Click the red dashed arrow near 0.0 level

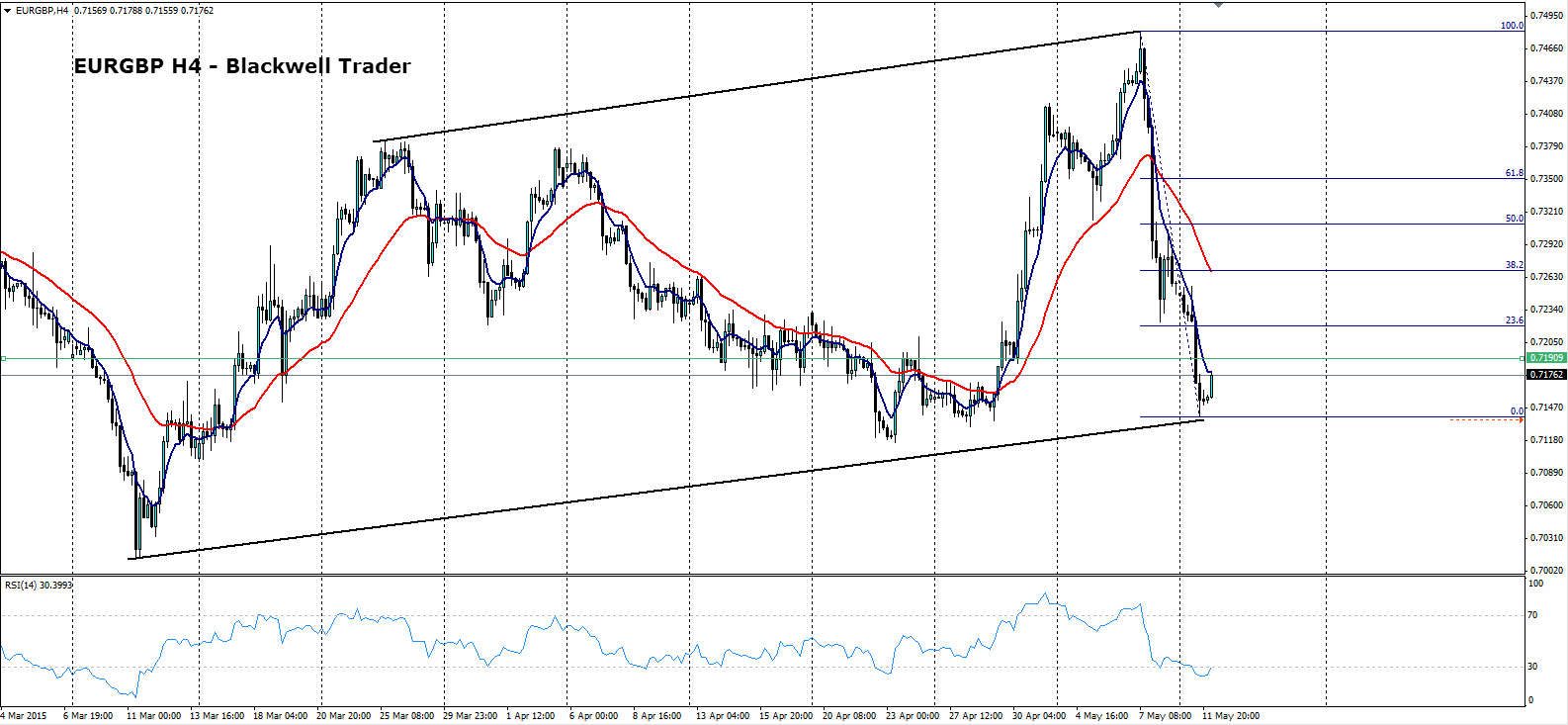click(x=1486, y=420)
